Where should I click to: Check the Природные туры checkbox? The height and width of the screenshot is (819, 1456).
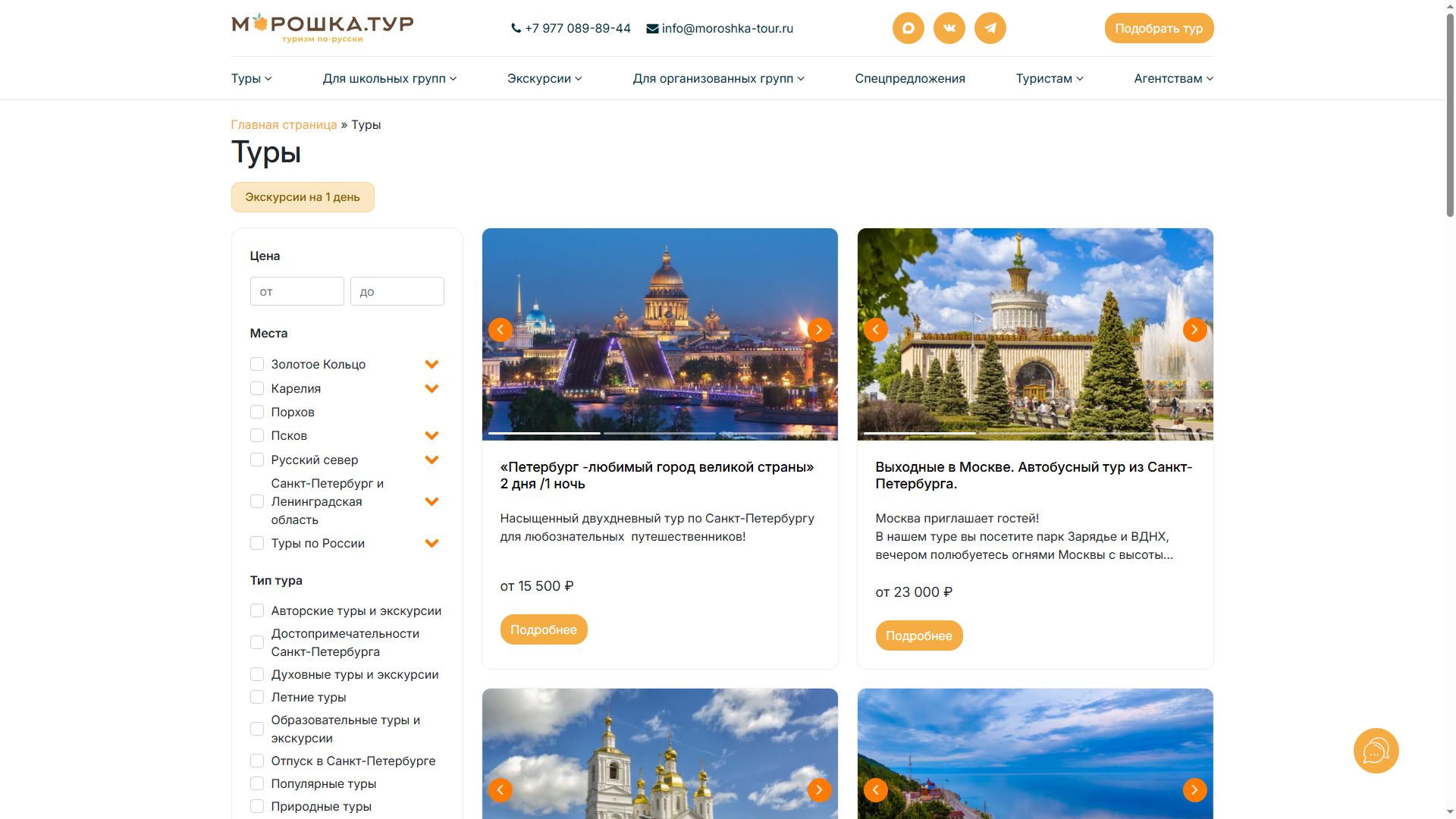[257, 806]
